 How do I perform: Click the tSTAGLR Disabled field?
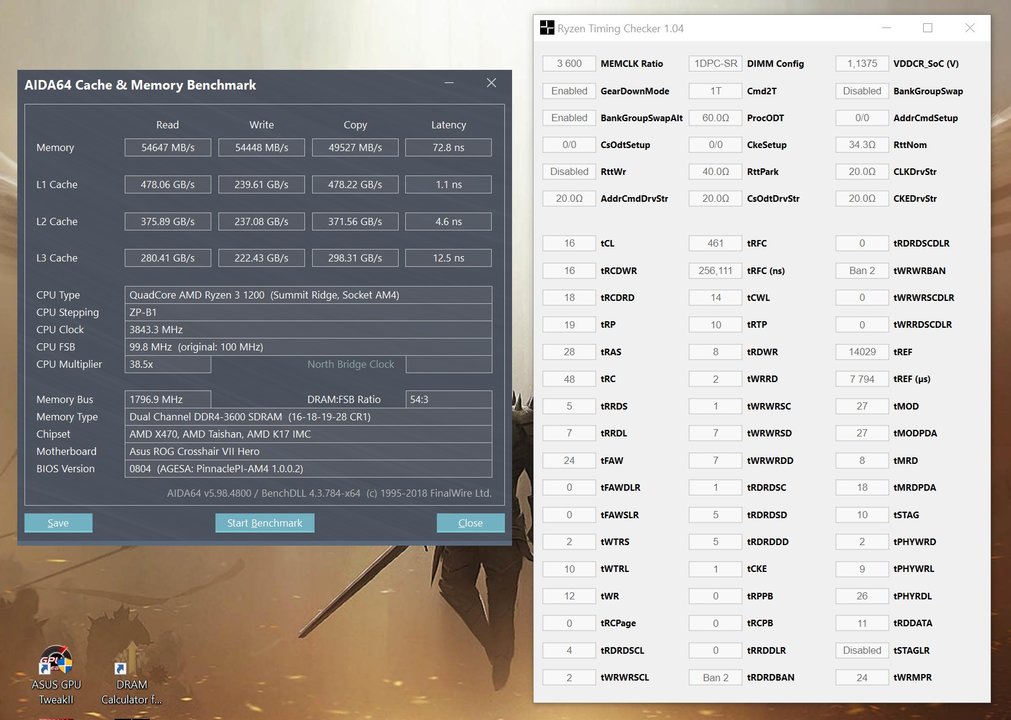(862, 650)
